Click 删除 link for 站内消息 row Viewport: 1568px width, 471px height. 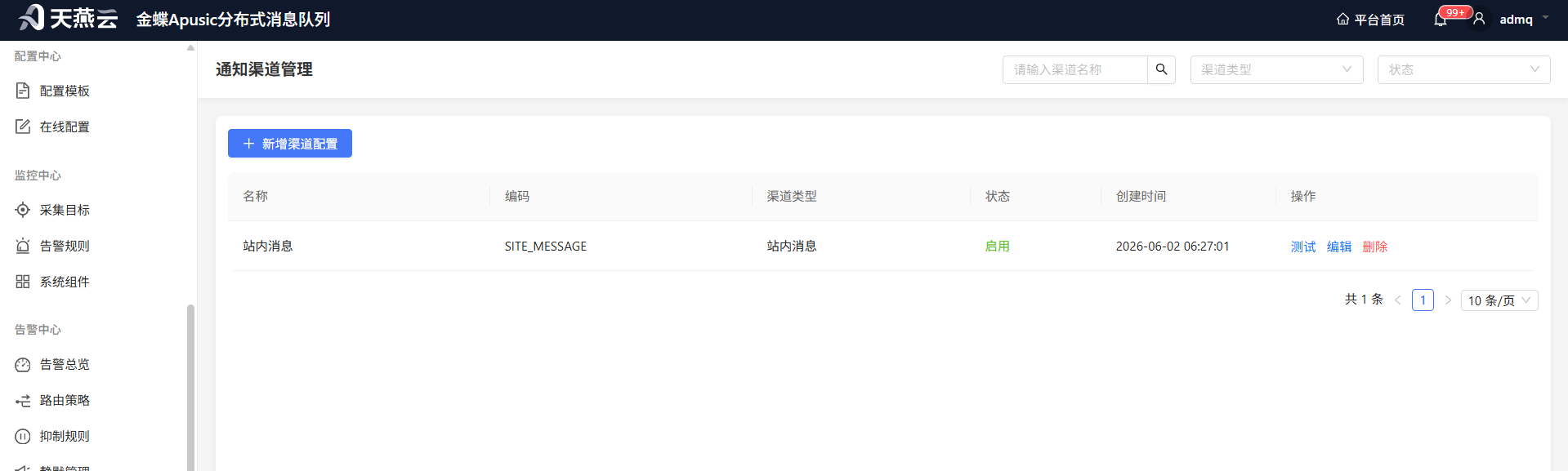pos(1375,247)
